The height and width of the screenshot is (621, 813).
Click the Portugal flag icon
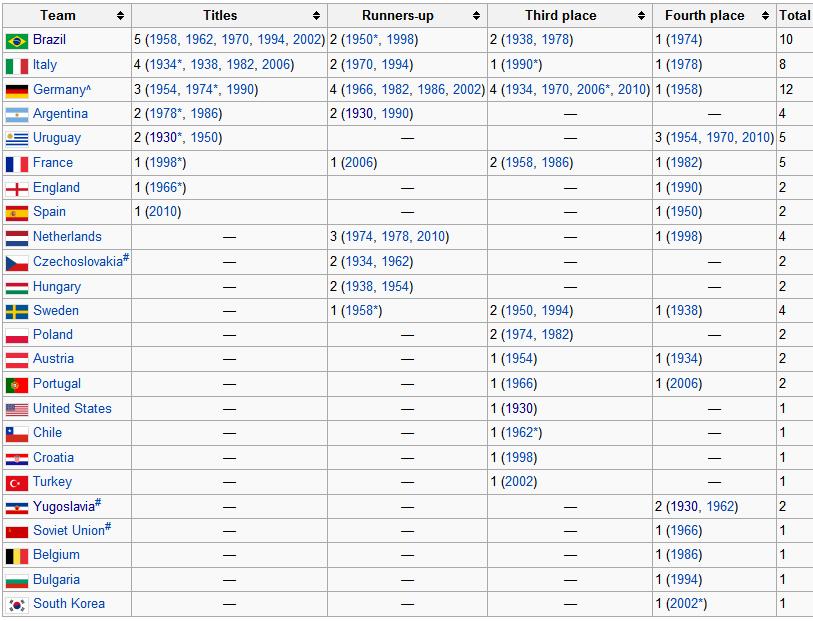17,385
